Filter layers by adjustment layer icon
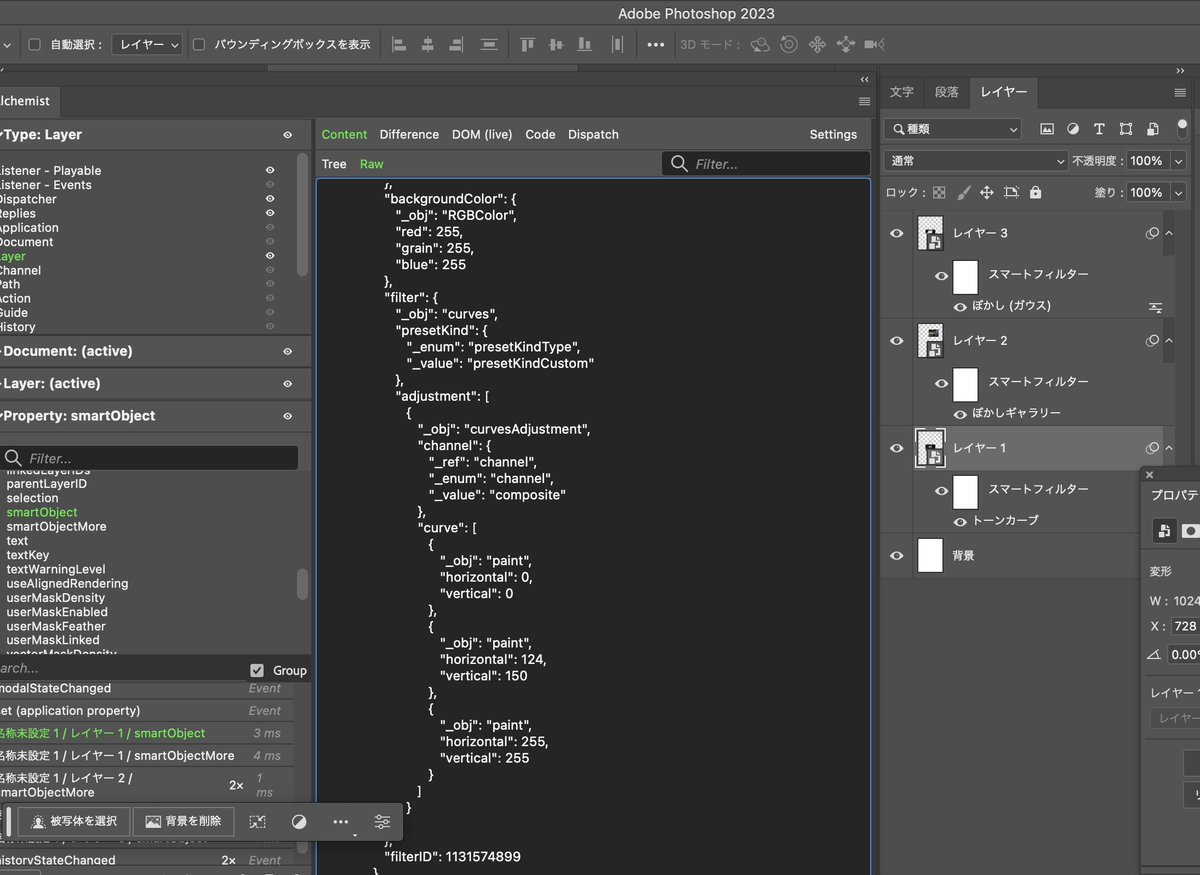 click(x=1073, y=129)
